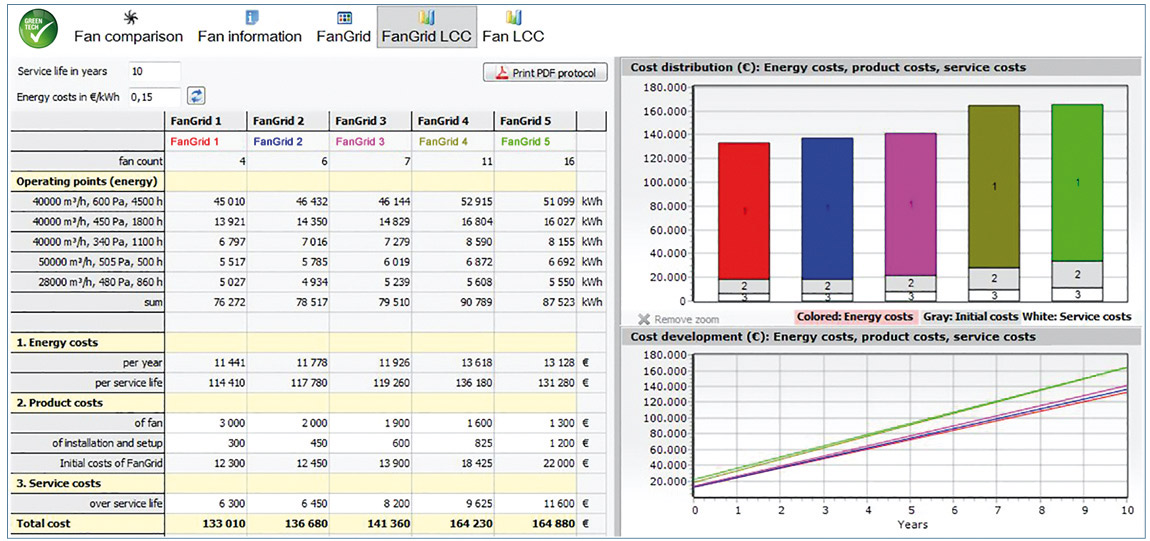The width and height of the screenshot is (1150, 541).
Task: Click the Colored: Energy costs legend label
Action: coord(855,317)
